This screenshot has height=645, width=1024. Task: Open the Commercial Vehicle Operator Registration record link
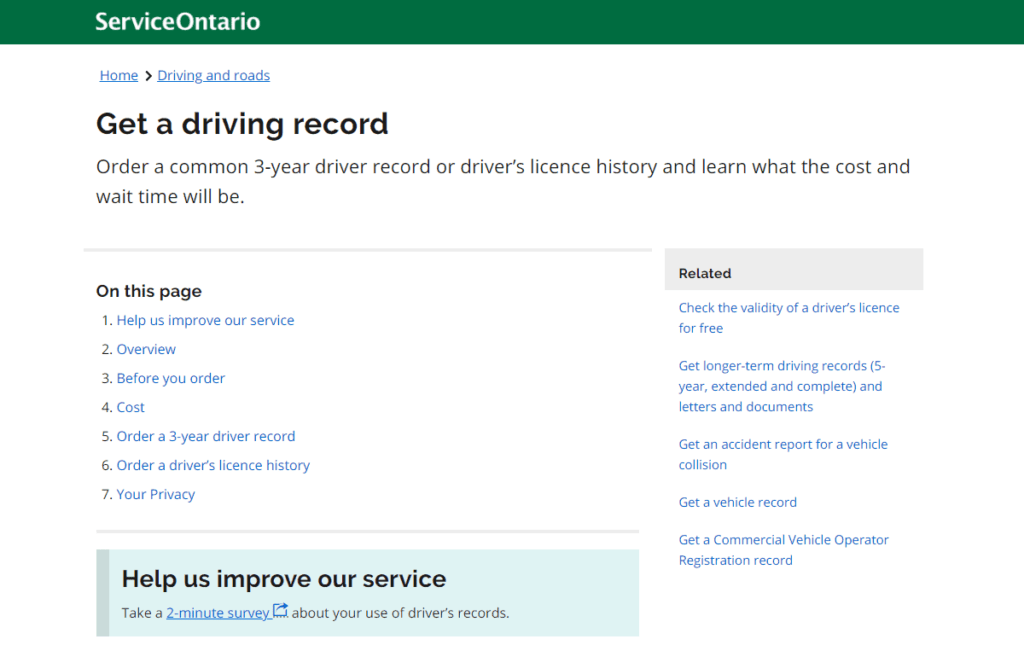[x=783, y=549]
